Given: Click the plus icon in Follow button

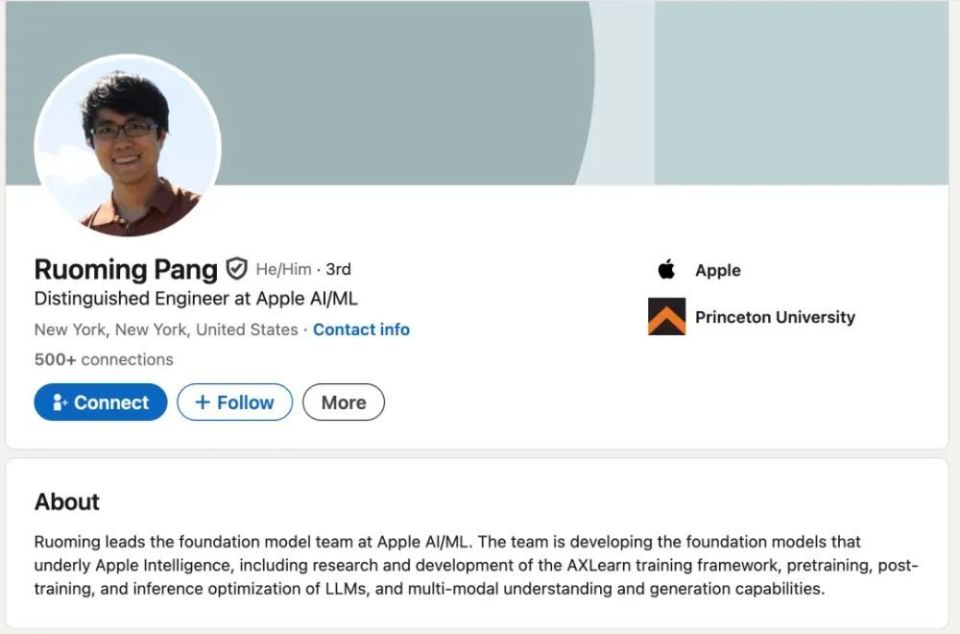Looking at the screenshot, I should point(202,402).
